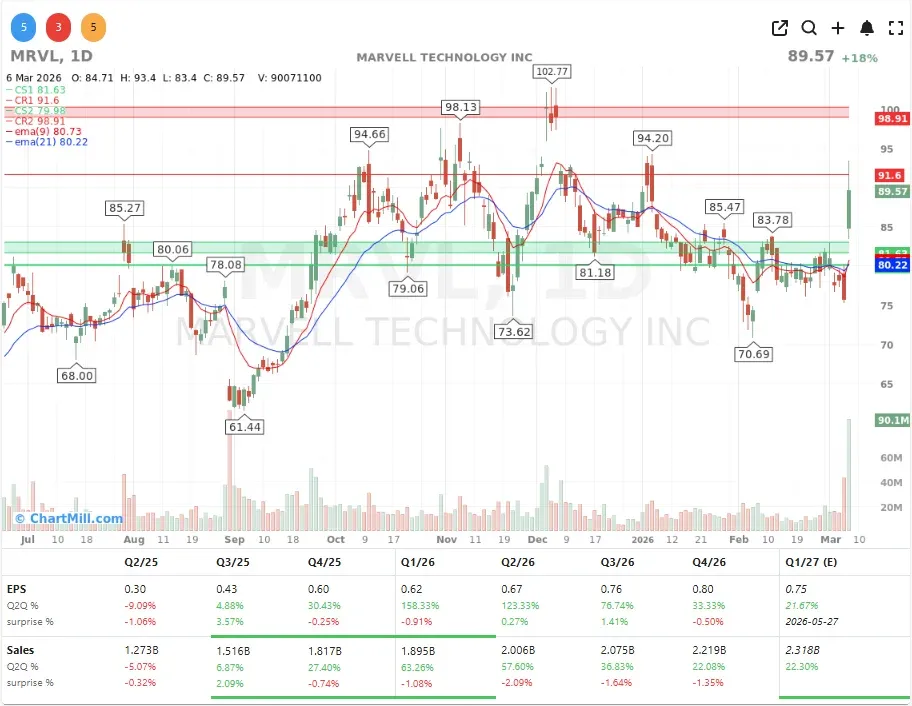This screenshot has height=706, width=912.
Task: Enter fullscreen using the expand icon
Action: [x=895, y=28]
